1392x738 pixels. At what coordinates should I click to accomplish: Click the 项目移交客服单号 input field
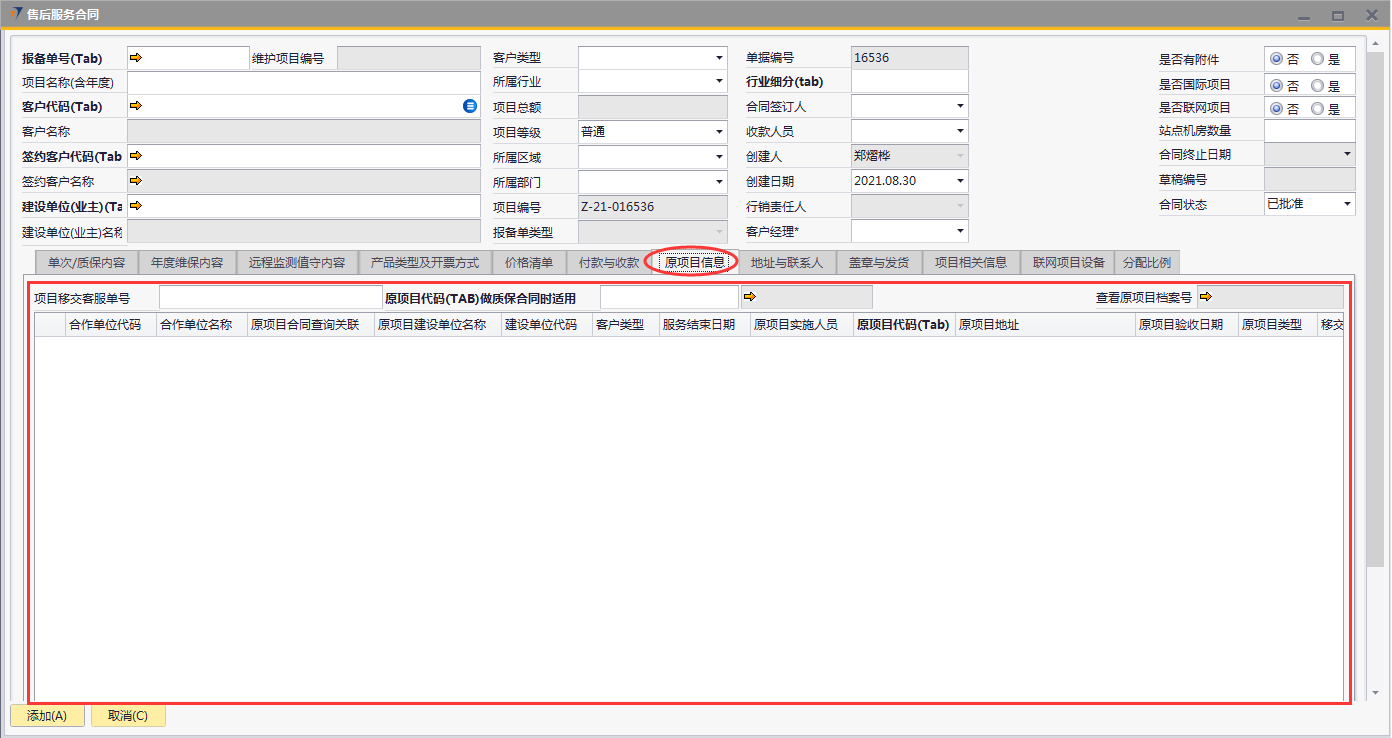click(270, 297)
